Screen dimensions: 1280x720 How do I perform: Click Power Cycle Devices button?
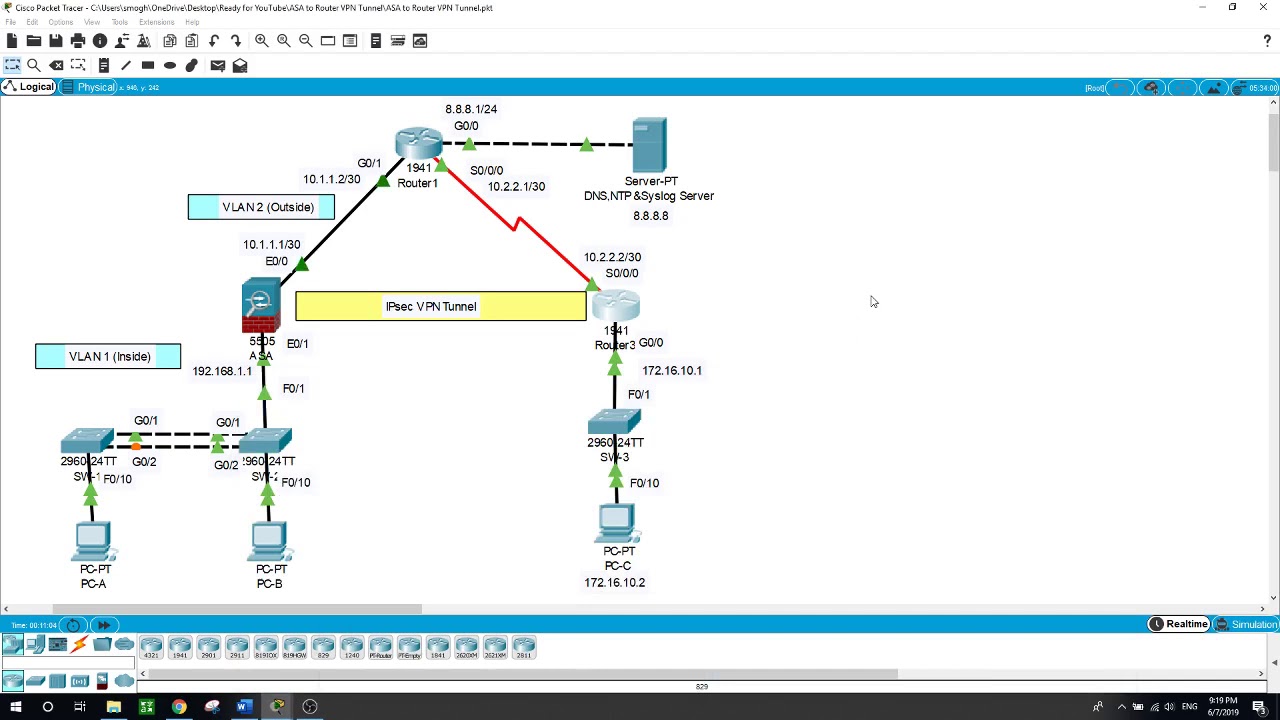coord(73,625)
